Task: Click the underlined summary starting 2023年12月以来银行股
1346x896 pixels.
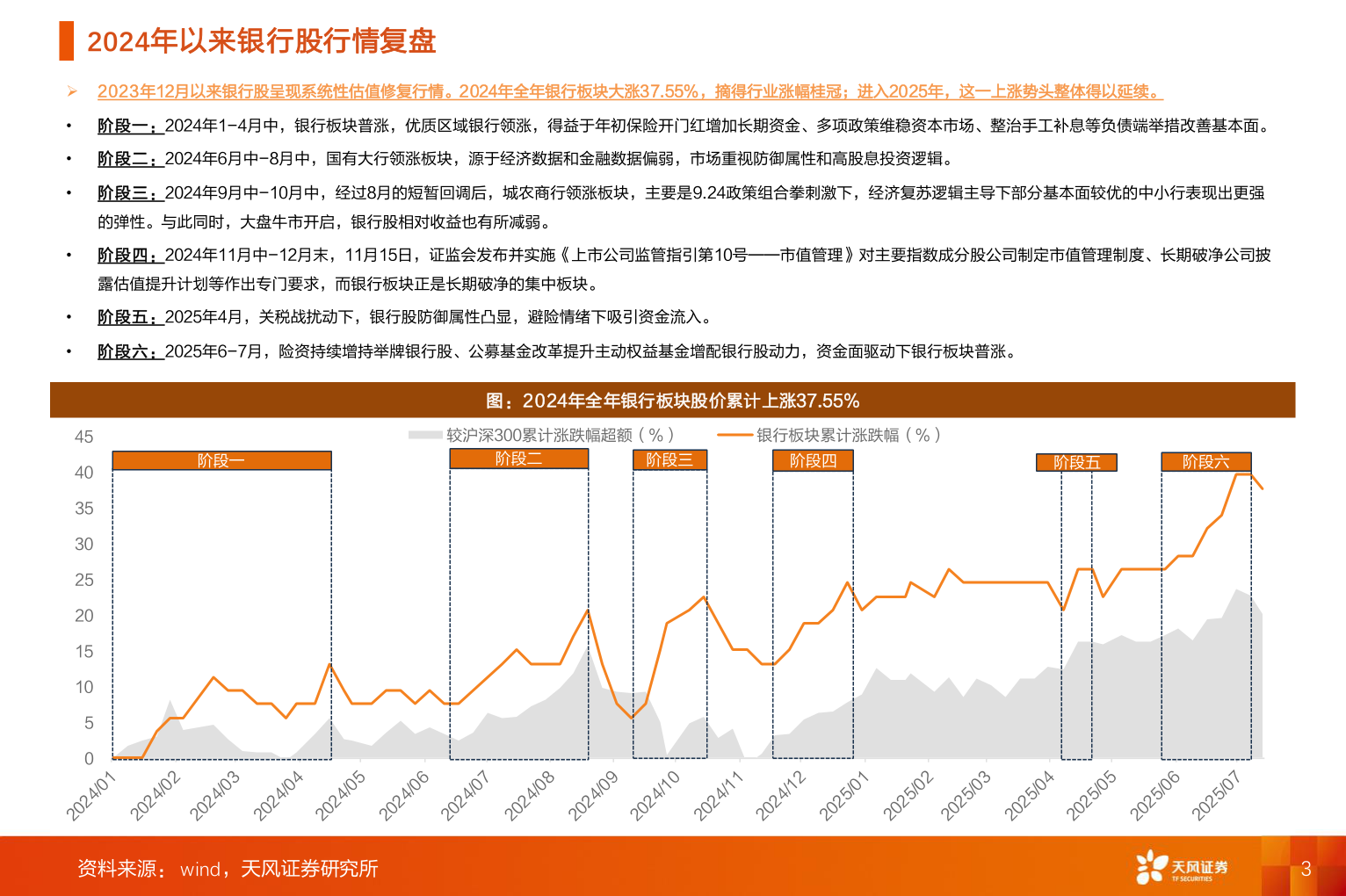Action: 630,91
